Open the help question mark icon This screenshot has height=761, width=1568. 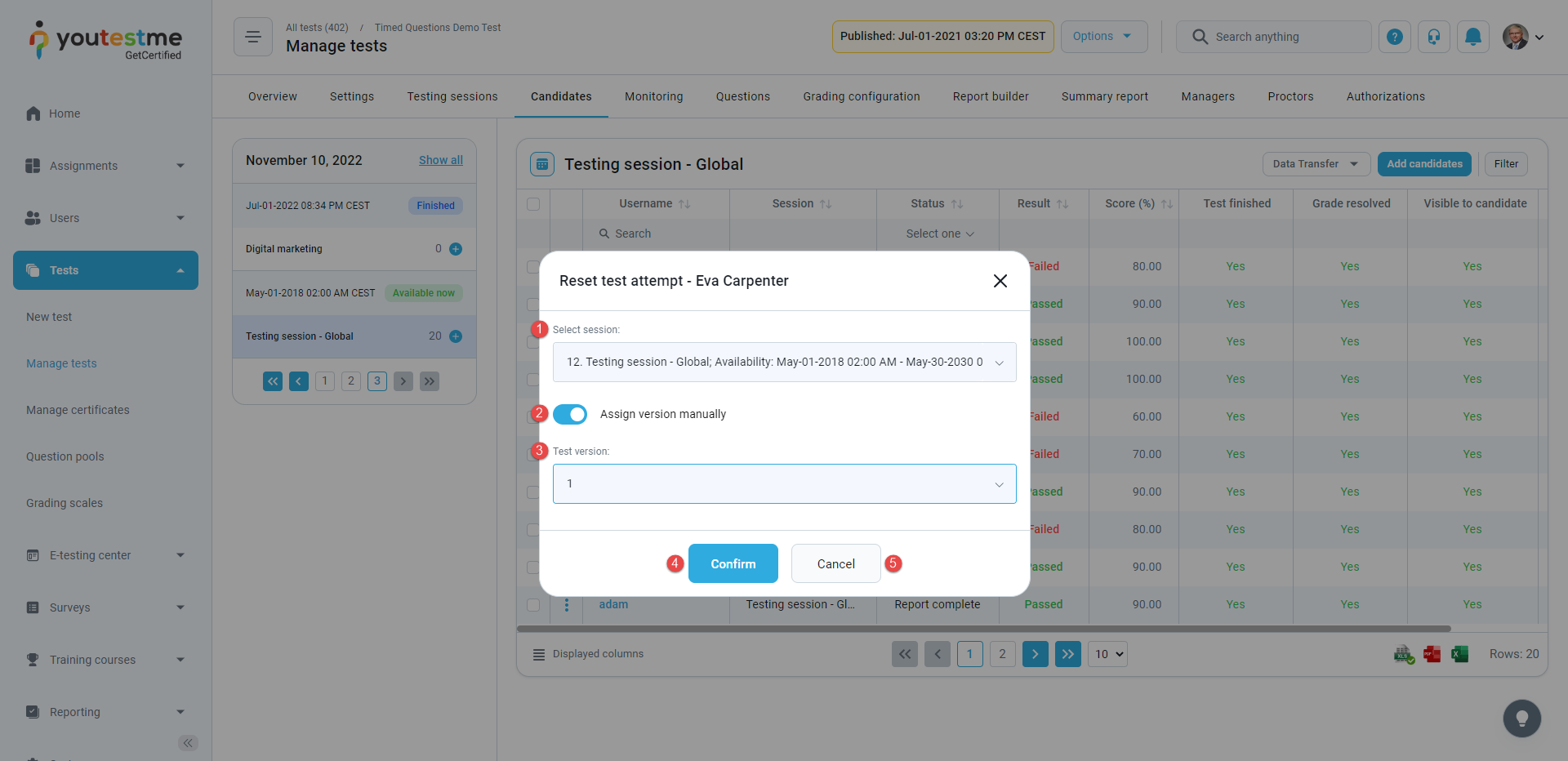(1395, 37)
